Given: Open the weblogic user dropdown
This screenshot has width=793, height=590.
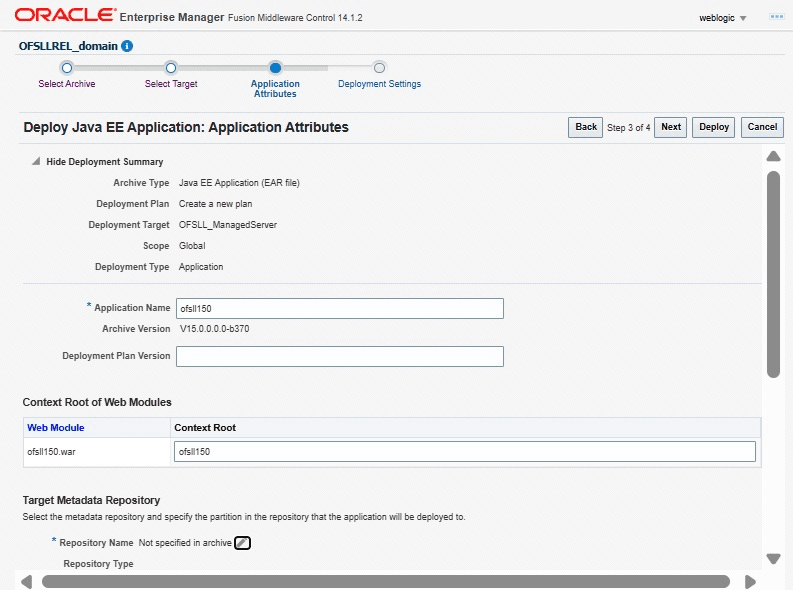Looking at the screenshot, I should coord(722,18).
